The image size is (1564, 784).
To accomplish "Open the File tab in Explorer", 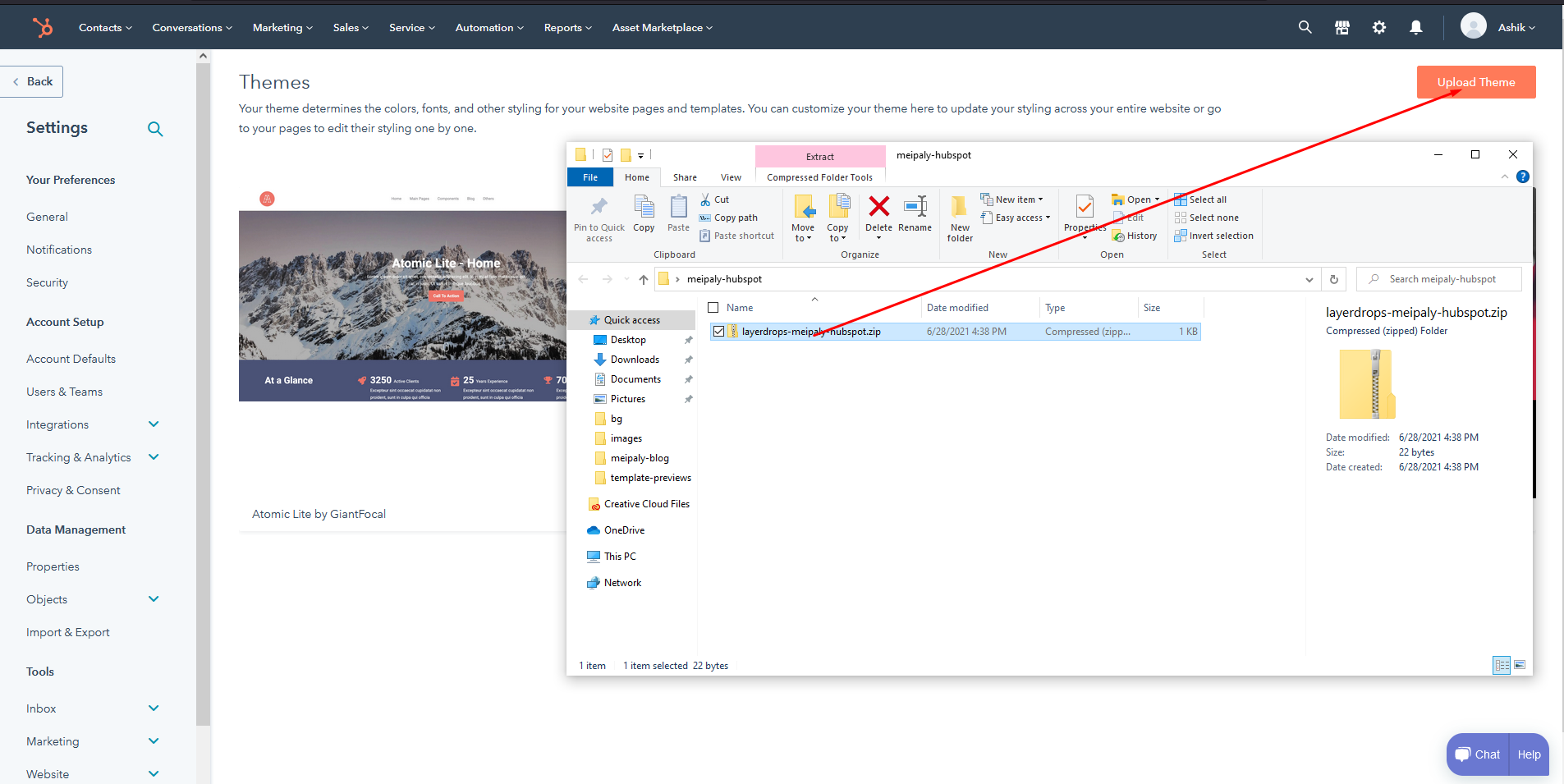I will click(590, 177).
